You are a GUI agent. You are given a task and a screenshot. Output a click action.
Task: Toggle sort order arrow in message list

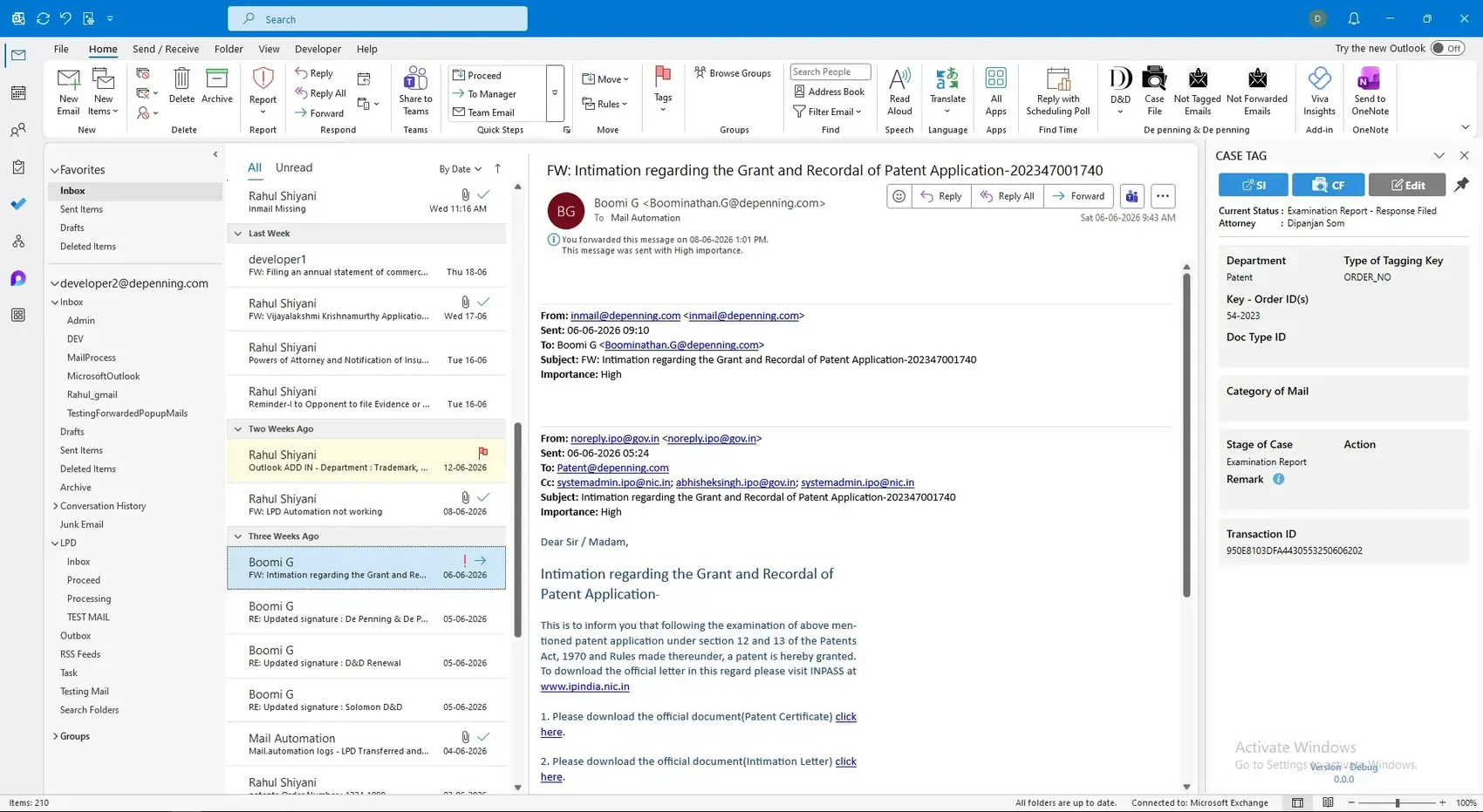[498, 168]
